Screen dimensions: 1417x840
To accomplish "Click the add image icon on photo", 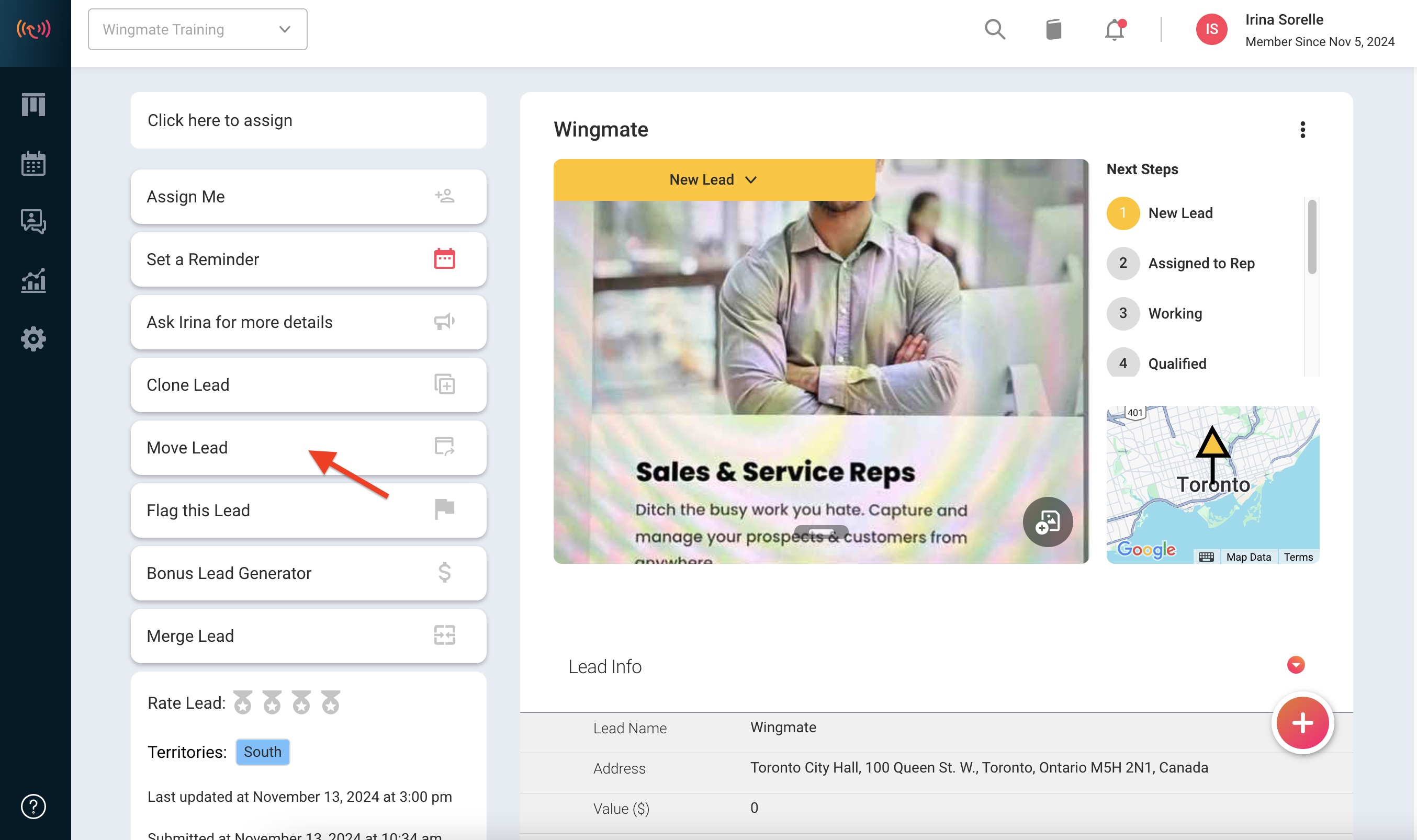I will point(1048,521).
